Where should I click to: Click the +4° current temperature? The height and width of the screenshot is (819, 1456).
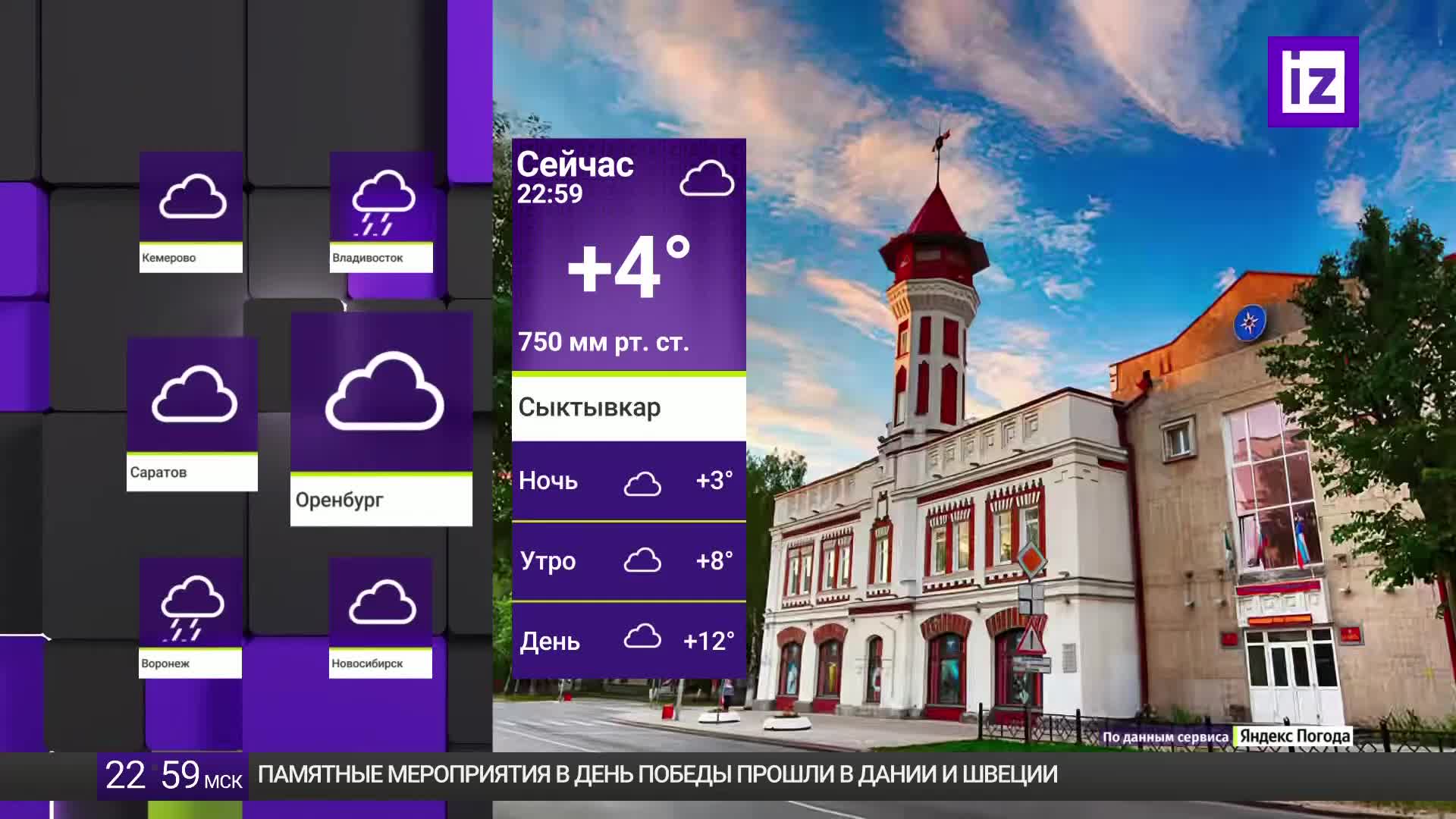[629, 267]
